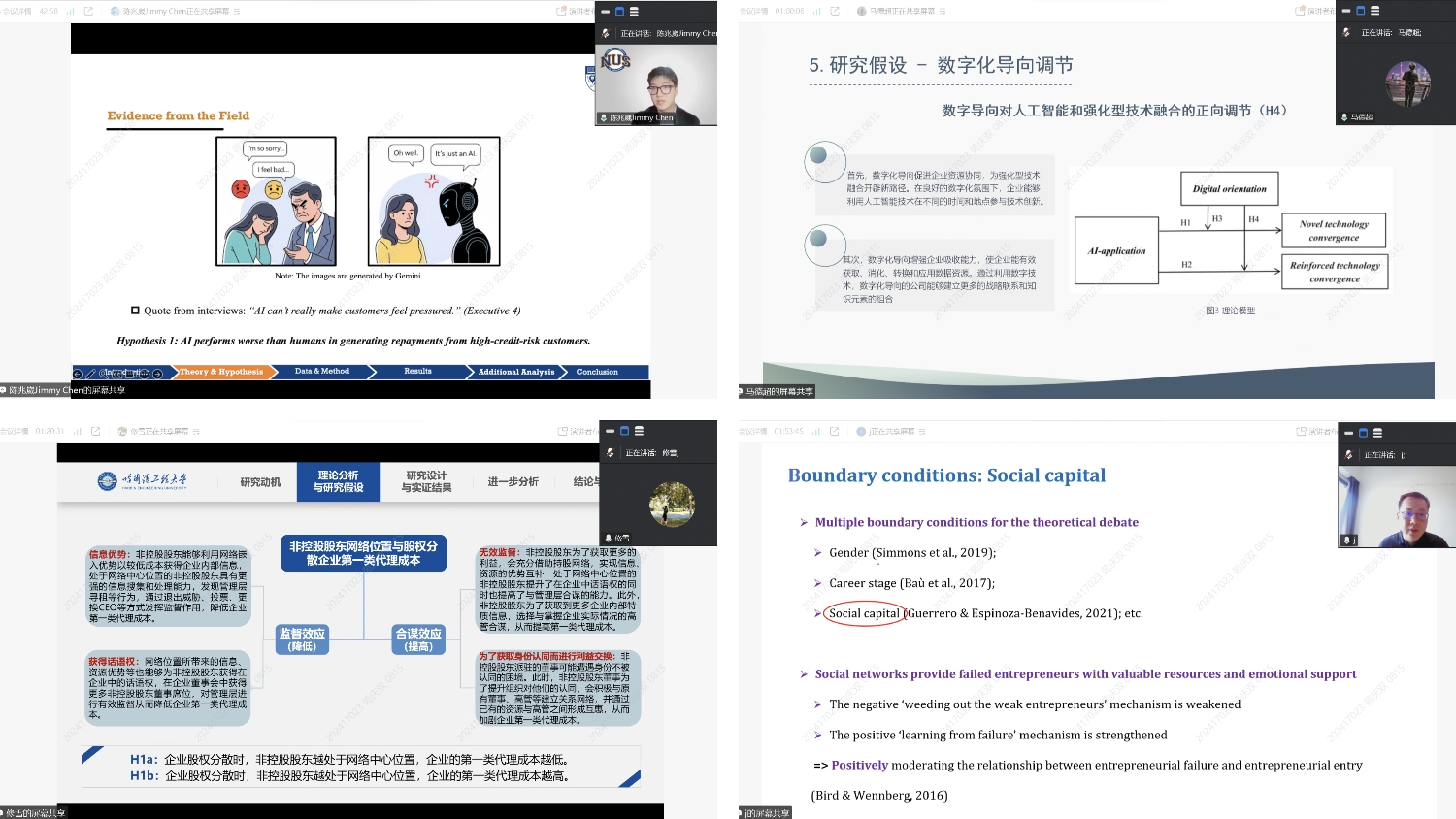Click 马德超's round avatar in video panel
Image resolution: width=1456 pixels, height=819 pixels.
1407,83
